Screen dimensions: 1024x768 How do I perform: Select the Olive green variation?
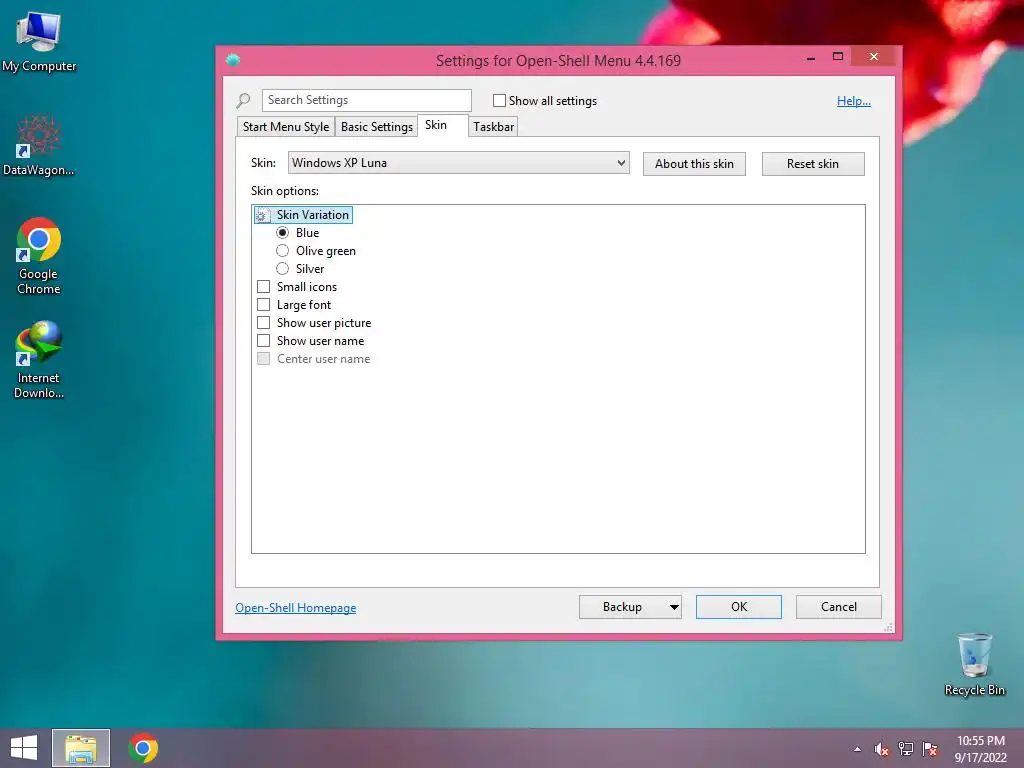(x=282, y=251)
